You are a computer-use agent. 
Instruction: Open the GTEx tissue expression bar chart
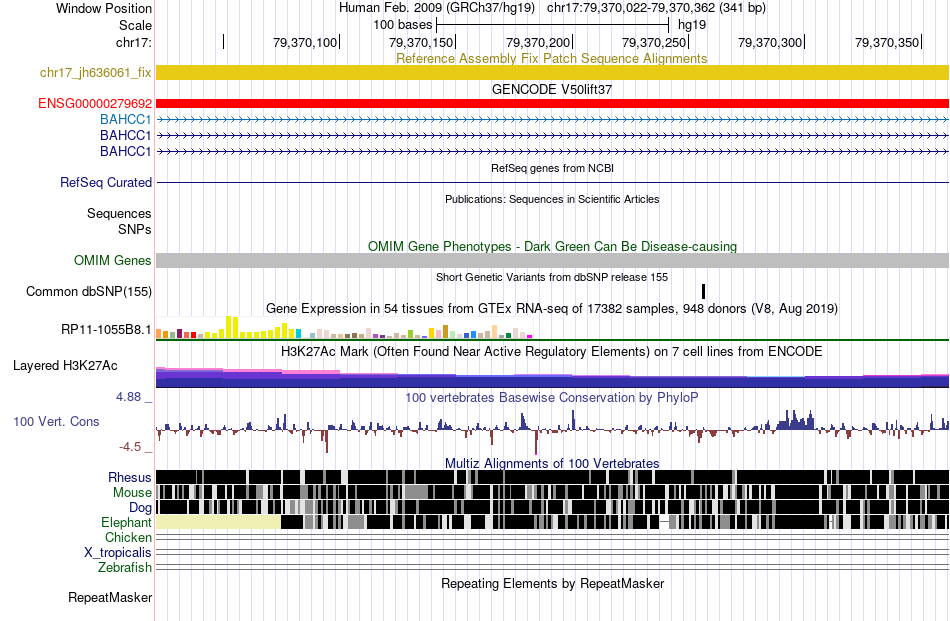point(344,327)
